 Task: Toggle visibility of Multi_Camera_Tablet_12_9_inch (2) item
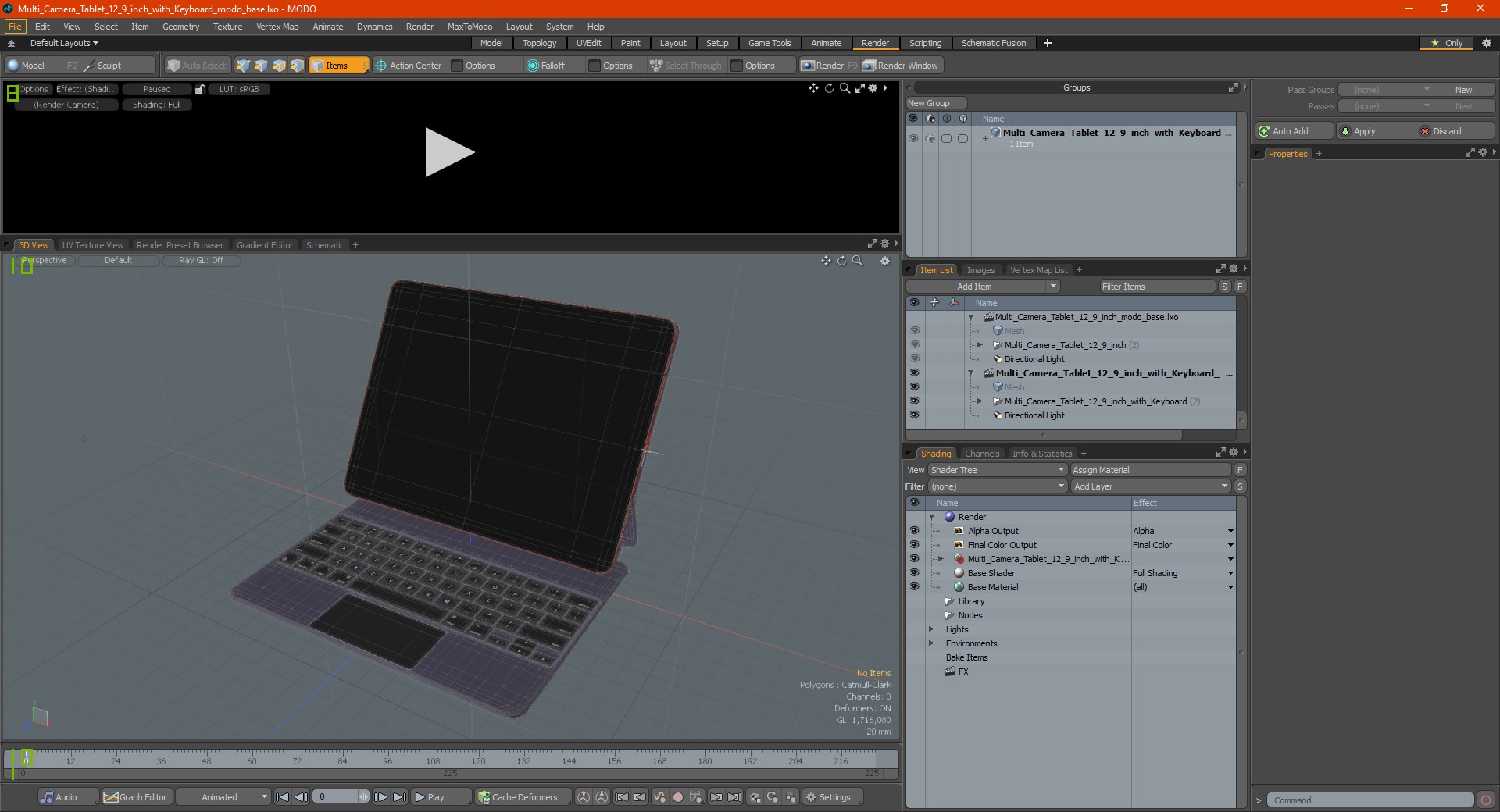pyautogui.click(x=914, y=345)
